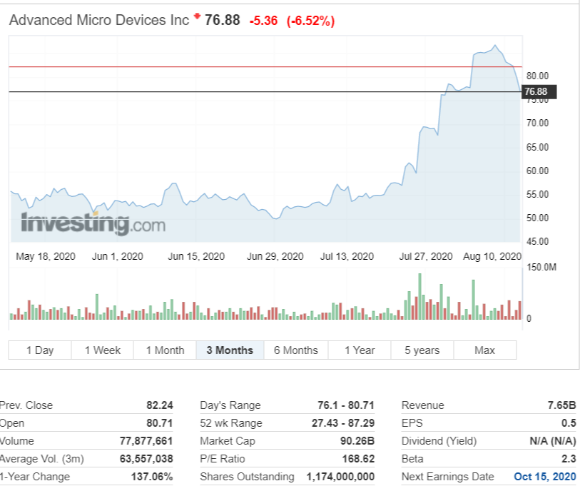Click the Beta label
This screenshot has height=486, width=580.
tap(412, 459)
